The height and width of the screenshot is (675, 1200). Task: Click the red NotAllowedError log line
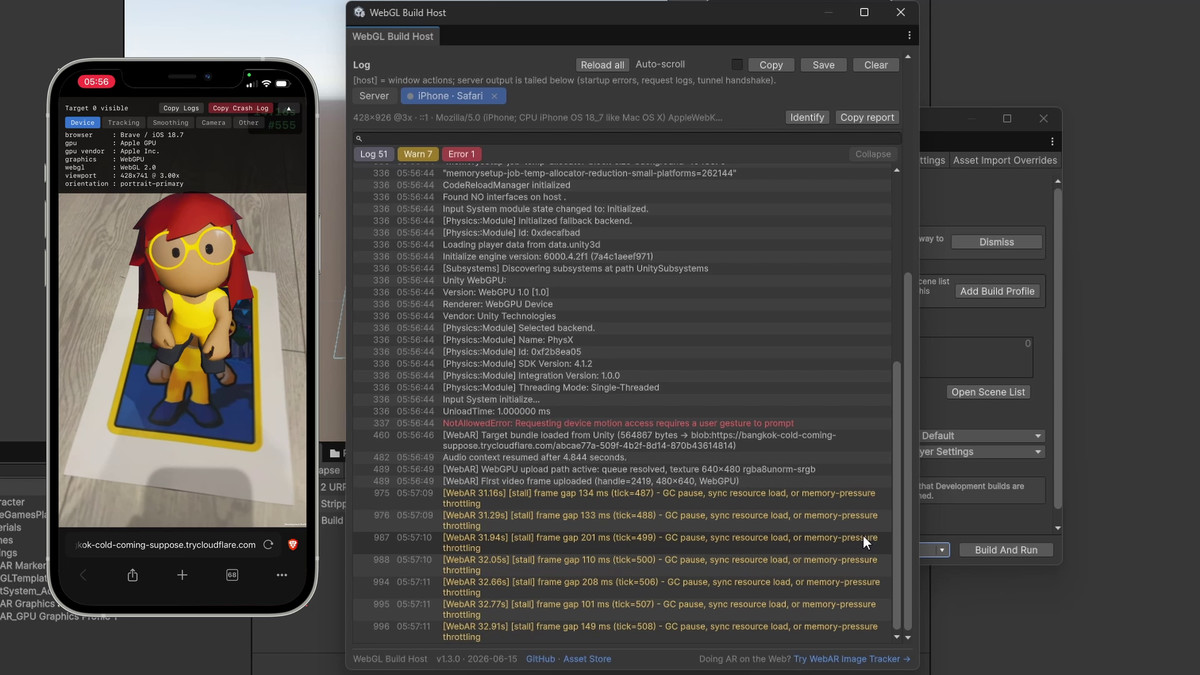click(x=621, y=424)
